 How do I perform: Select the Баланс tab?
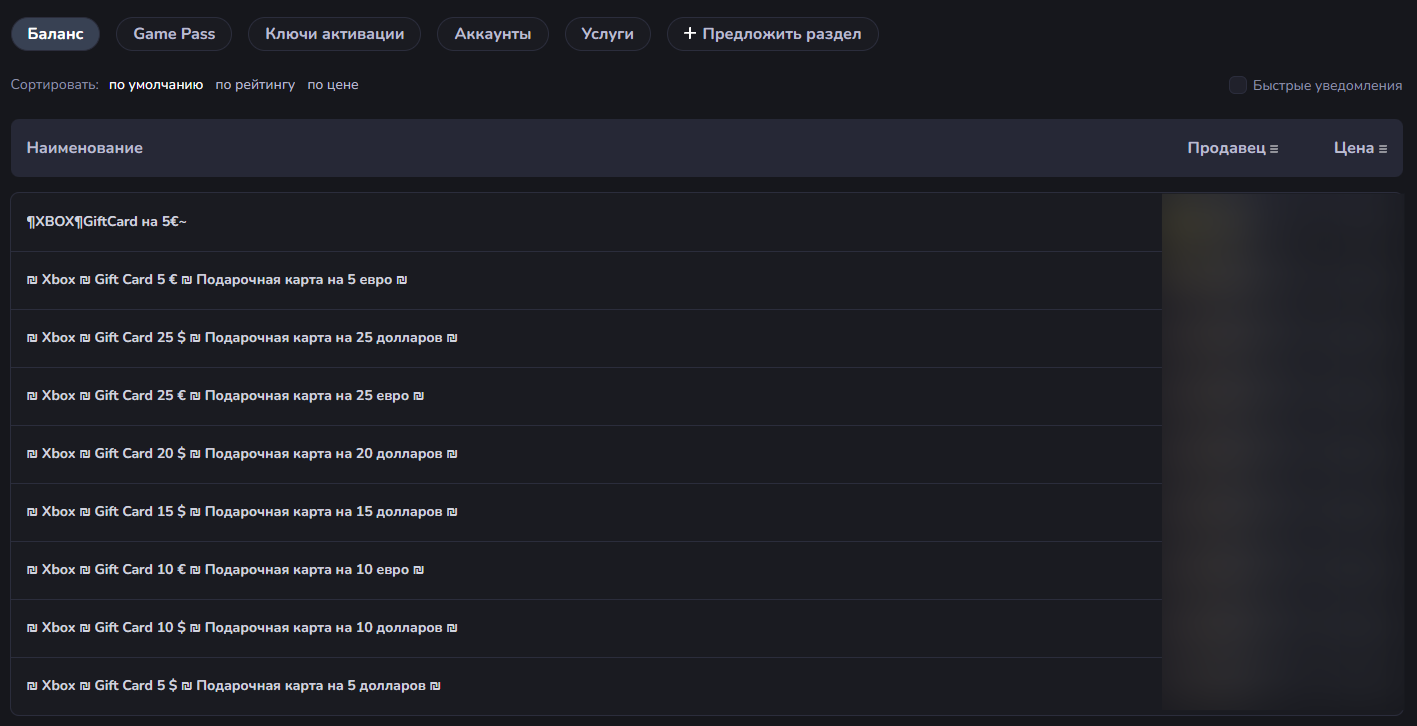(55, 34)
